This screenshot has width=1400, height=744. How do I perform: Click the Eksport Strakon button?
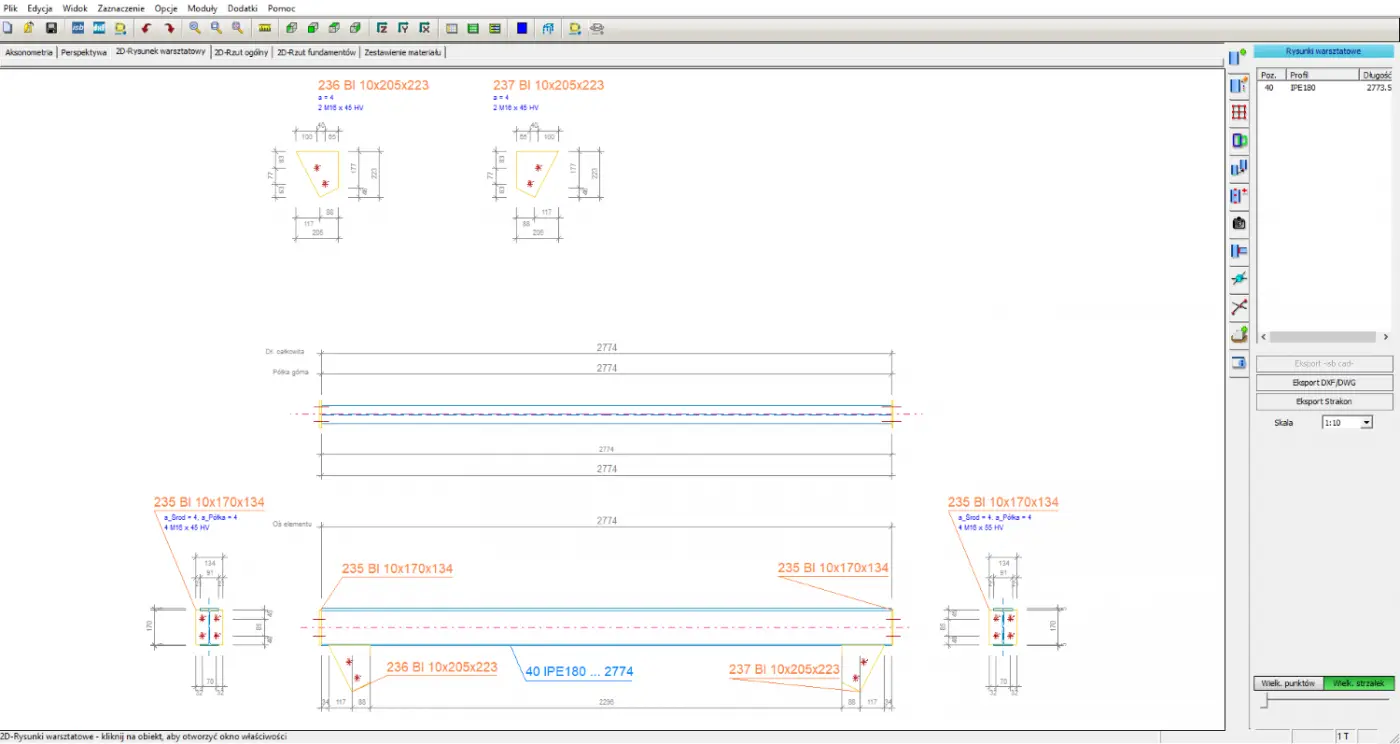point(1324,402)
